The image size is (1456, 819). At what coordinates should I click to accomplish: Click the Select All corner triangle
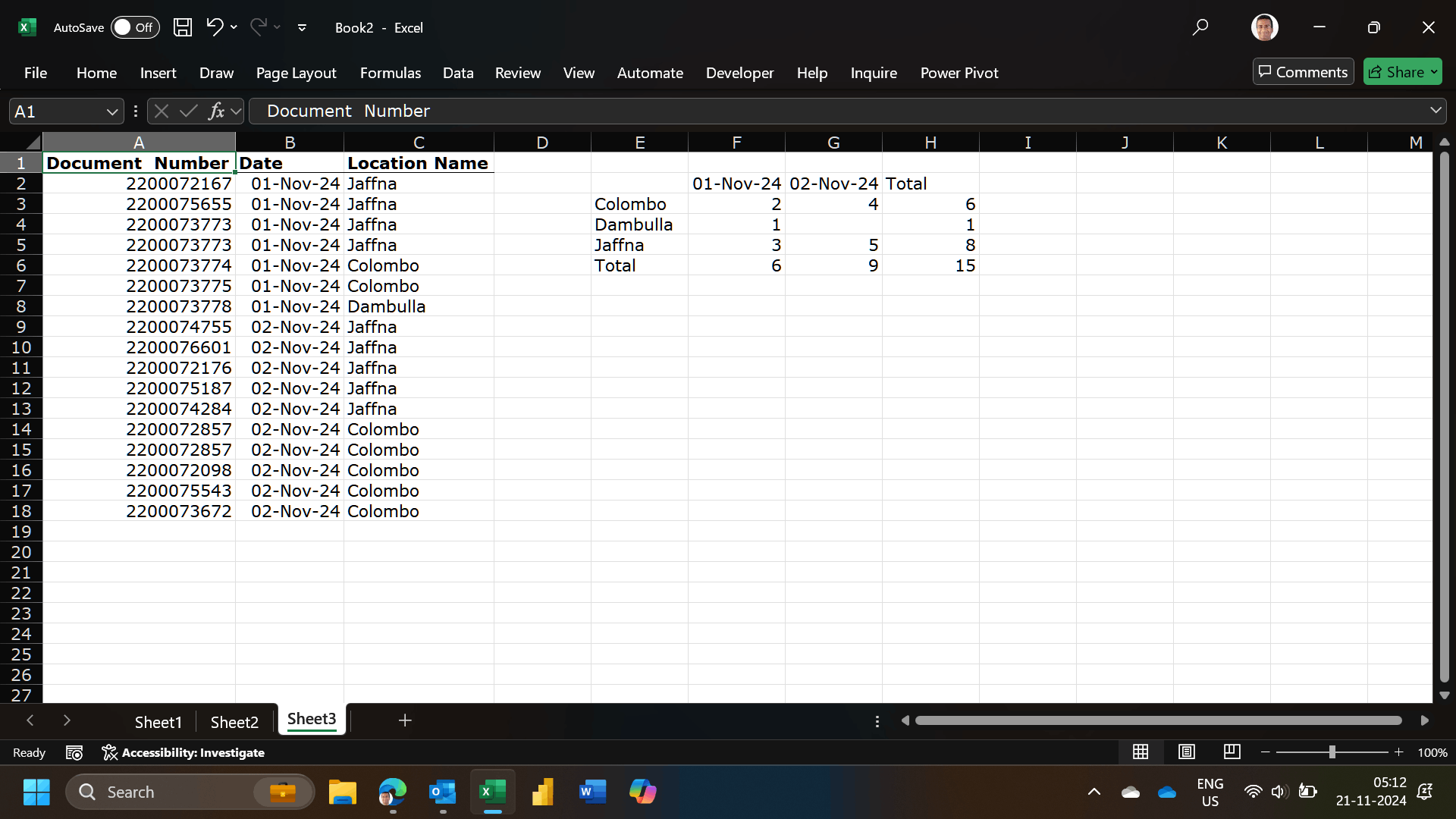33,143
